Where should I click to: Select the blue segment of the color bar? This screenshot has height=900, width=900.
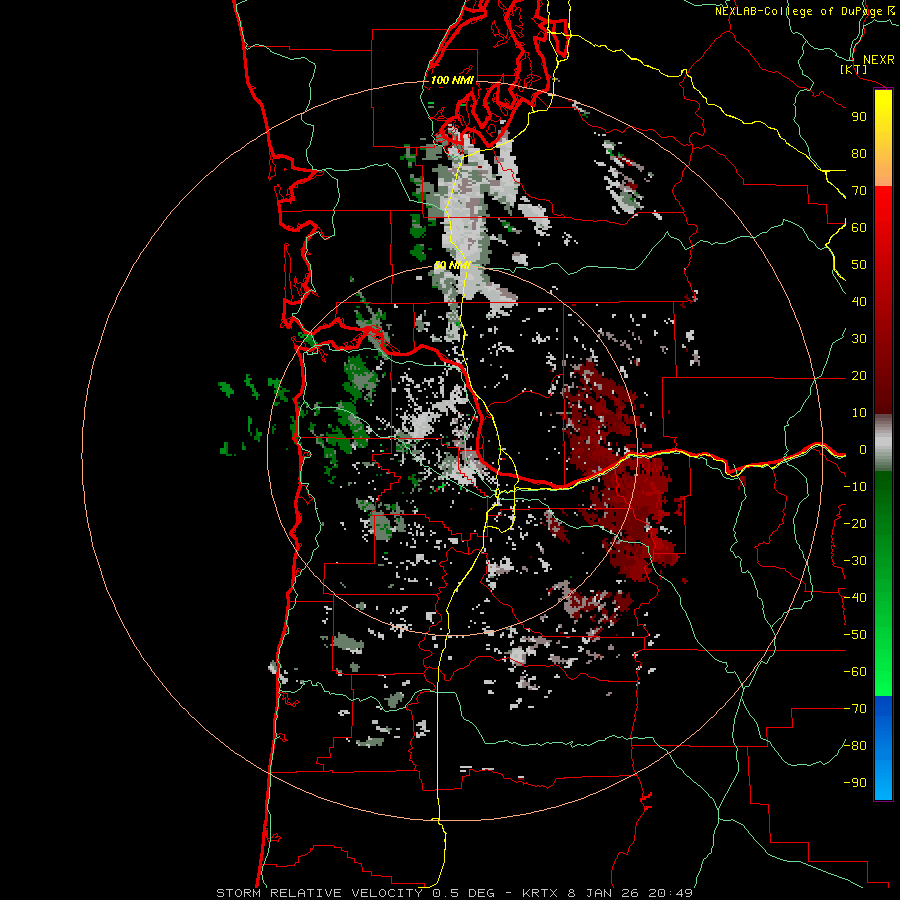(883, 747)
